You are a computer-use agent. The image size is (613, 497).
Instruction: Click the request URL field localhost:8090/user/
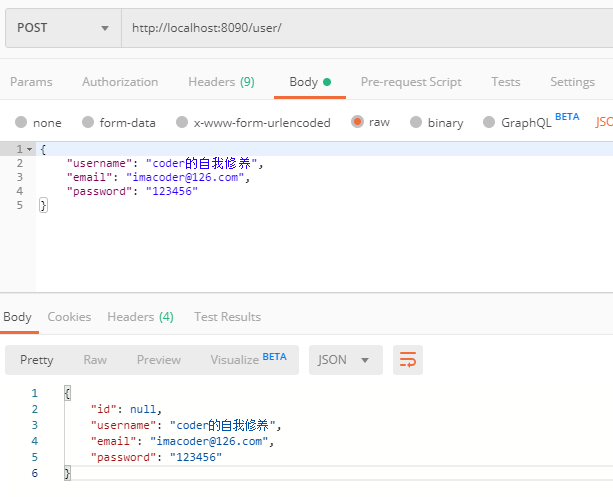point(367,28)
